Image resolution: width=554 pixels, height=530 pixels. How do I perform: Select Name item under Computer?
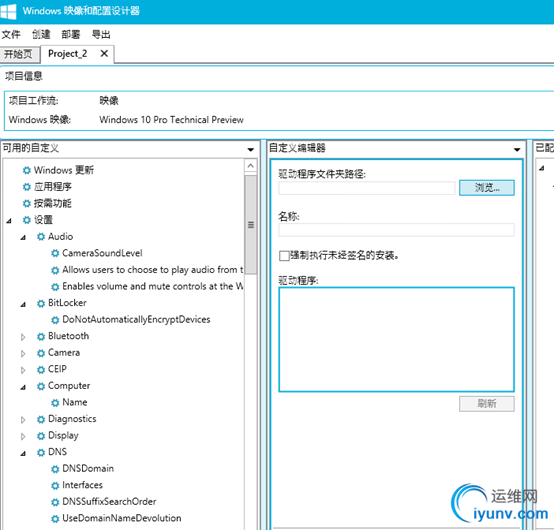pos(75,402)
